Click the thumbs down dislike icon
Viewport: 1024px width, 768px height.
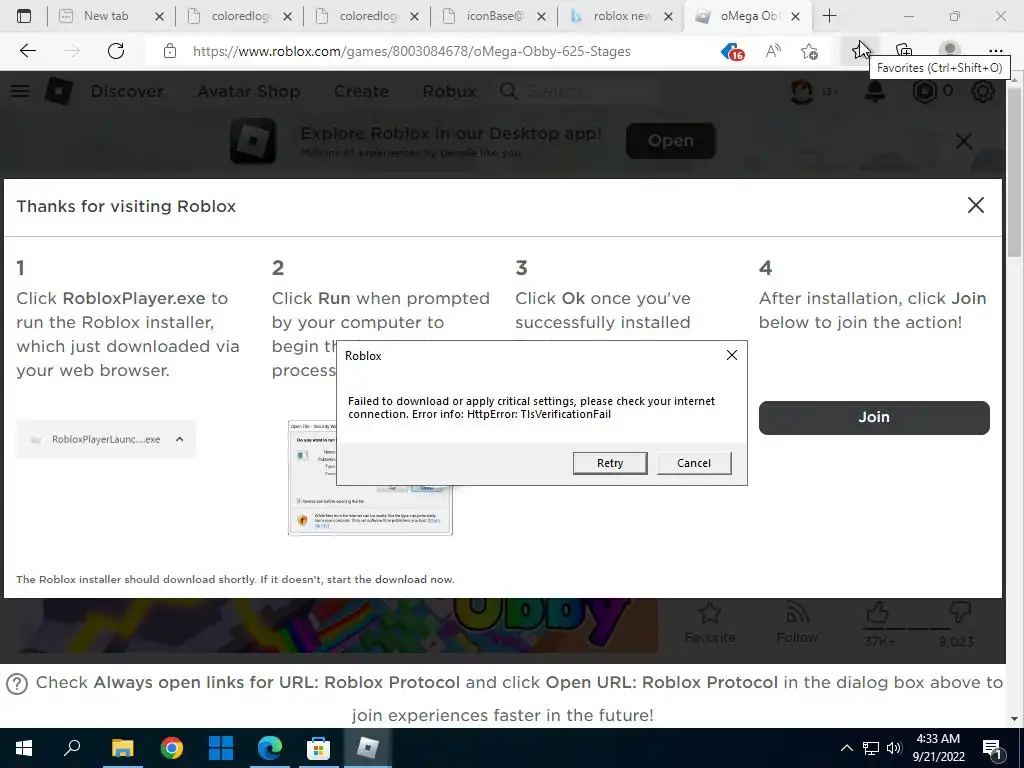pyautogui.click(x=959, y=613)
